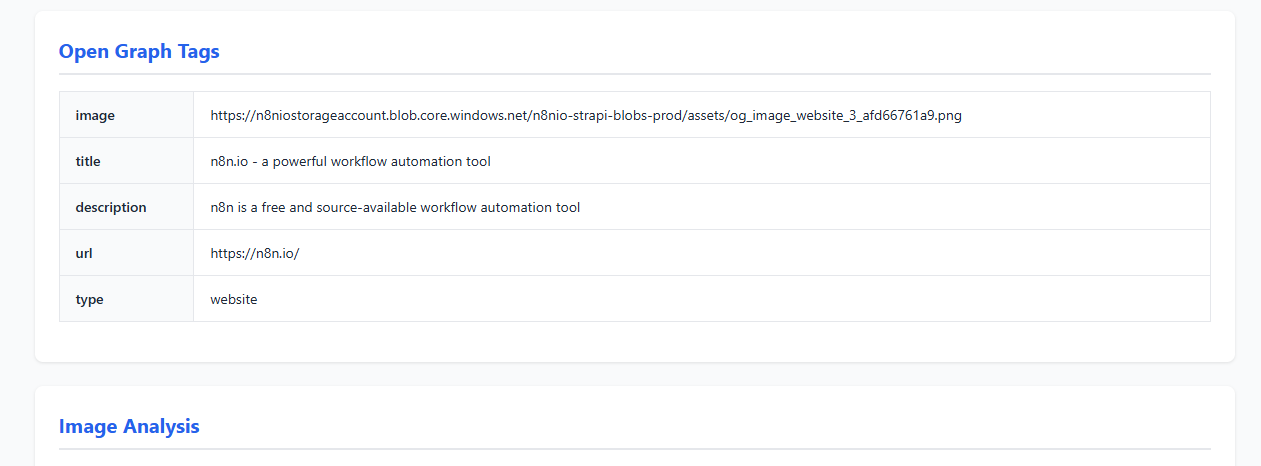Click the Open Graph Tags heading
The width and height of the screenshot is (1261, 466).
click(139, 52)
